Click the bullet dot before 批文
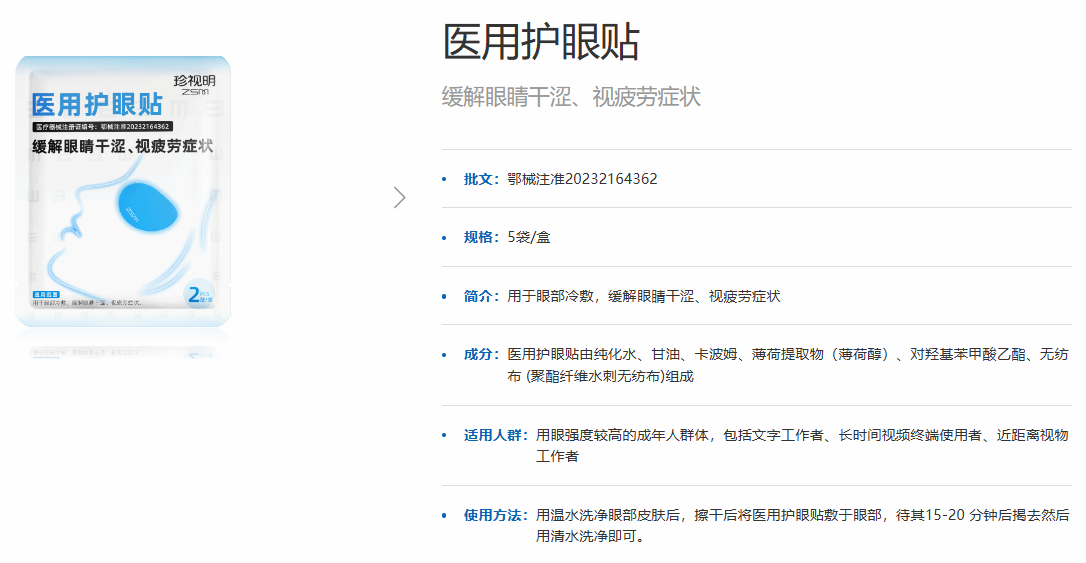This screenshot has width=1086, height=563. click(x=445, y=179)
